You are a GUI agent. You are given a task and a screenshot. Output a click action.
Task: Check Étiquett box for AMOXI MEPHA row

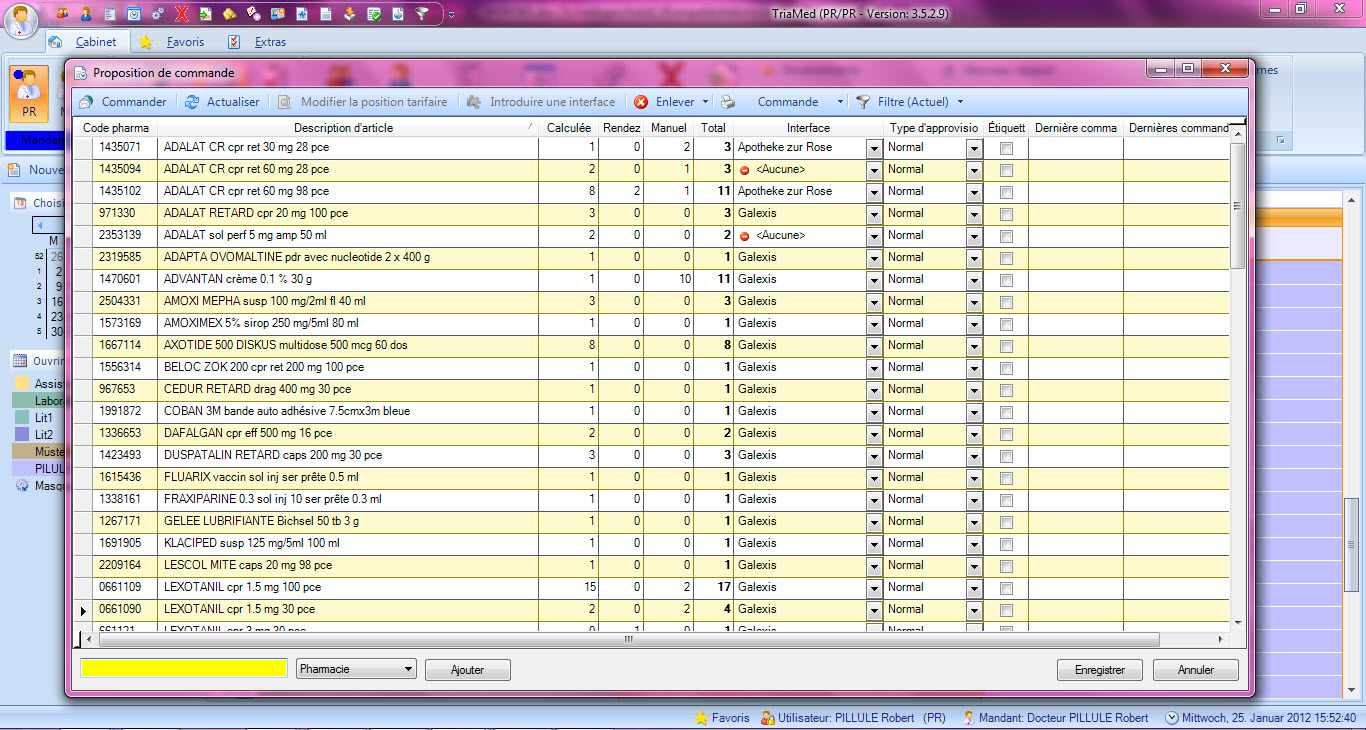coord(1006,302)
